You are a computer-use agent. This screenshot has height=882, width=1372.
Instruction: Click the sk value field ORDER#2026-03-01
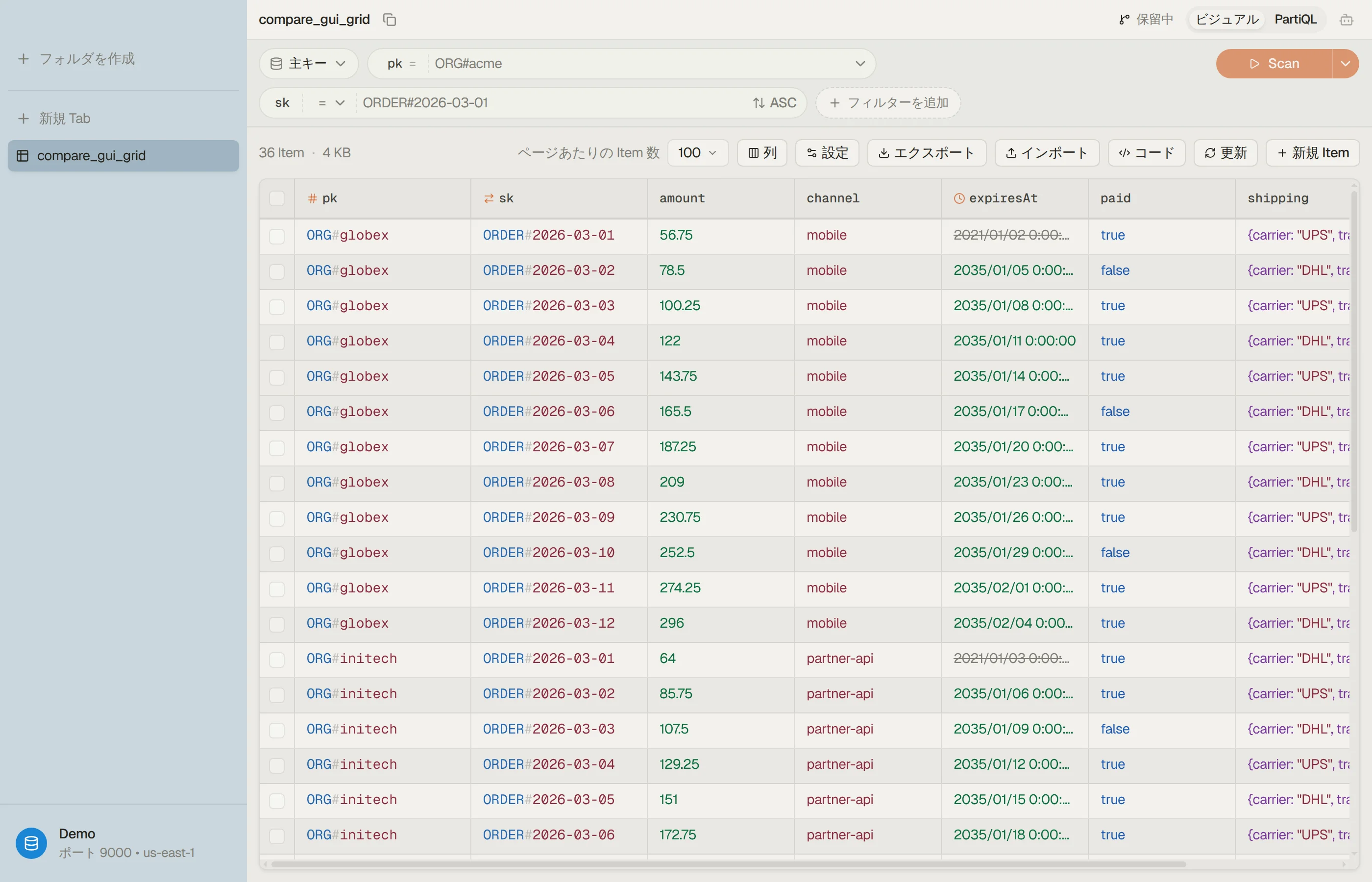(x=550, y=103)
